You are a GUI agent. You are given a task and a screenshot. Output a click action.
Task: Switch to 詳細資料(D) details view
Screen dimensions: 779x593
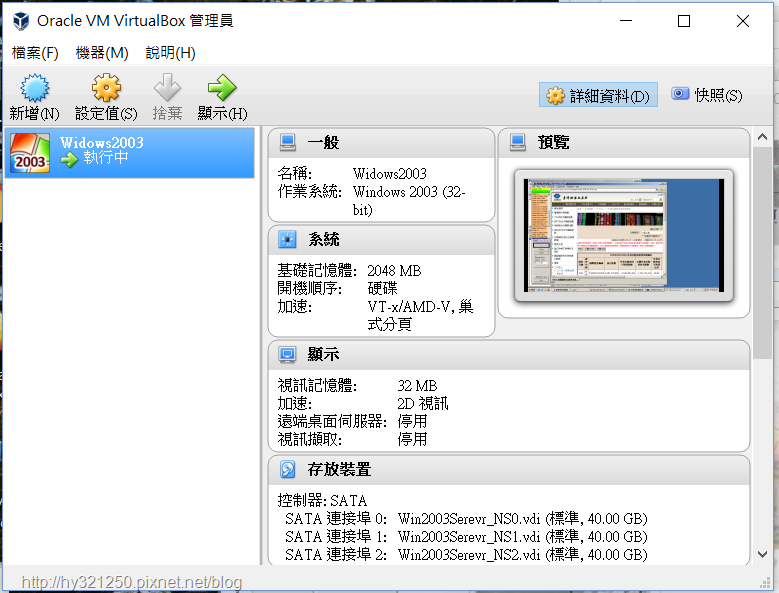coord(598,95)
